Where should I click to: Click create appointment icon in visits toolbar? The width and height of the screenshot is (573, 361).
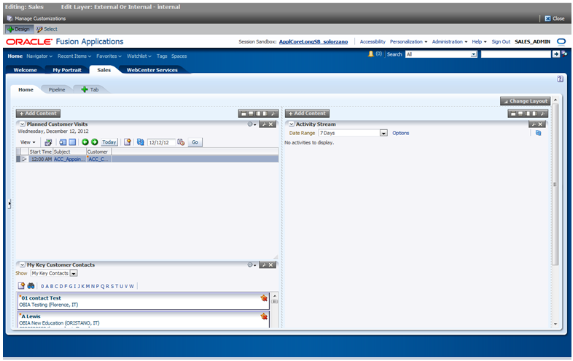point(127,142)
